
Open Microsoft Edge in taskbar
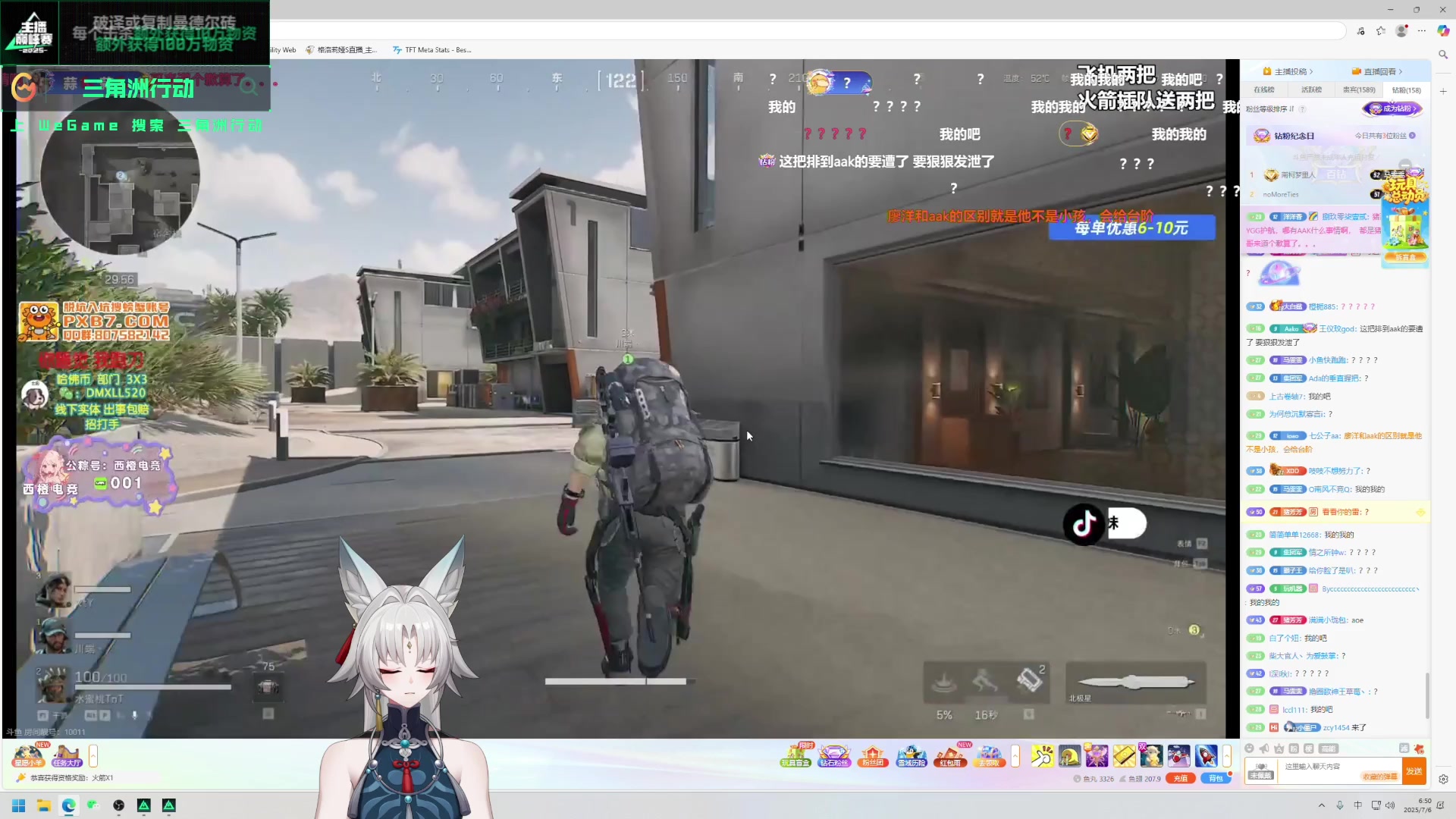(x=69, y=805)
